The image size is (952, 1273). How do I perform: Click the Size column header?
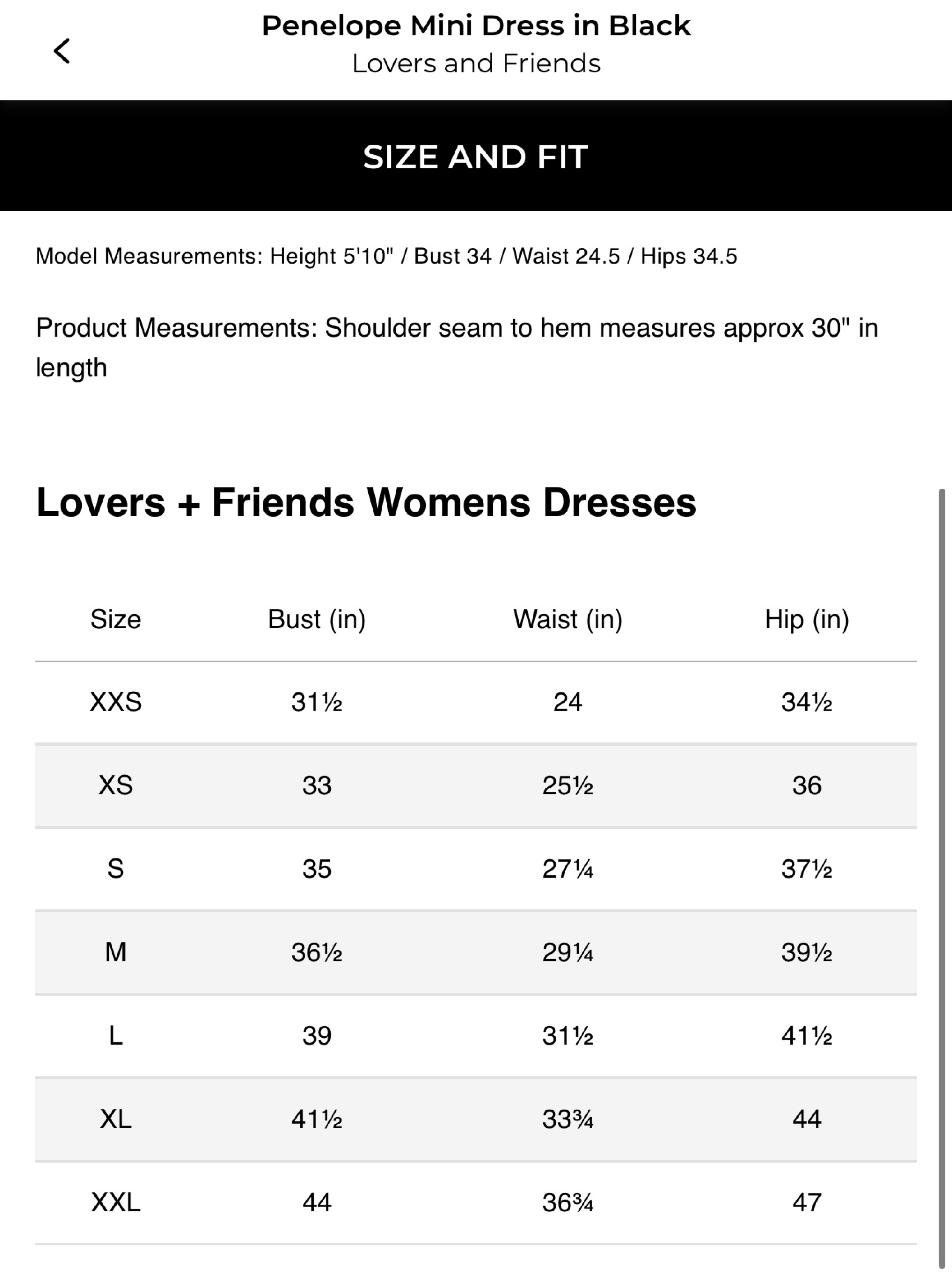tap(116, 620)
